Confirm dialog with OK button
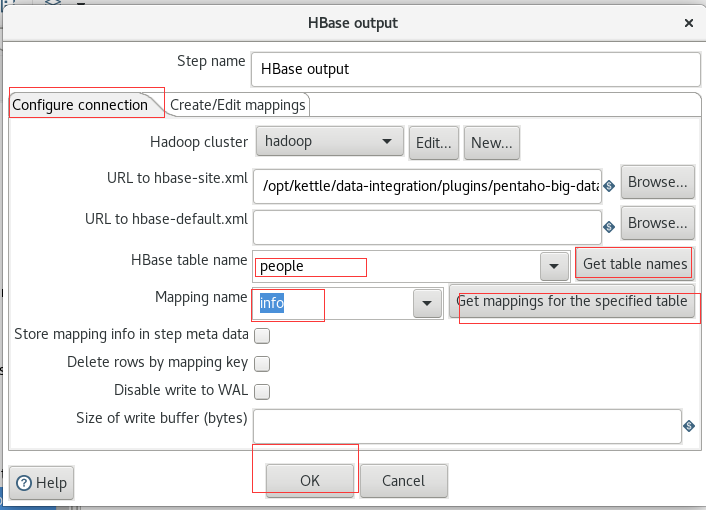 (x=310, y=481)
